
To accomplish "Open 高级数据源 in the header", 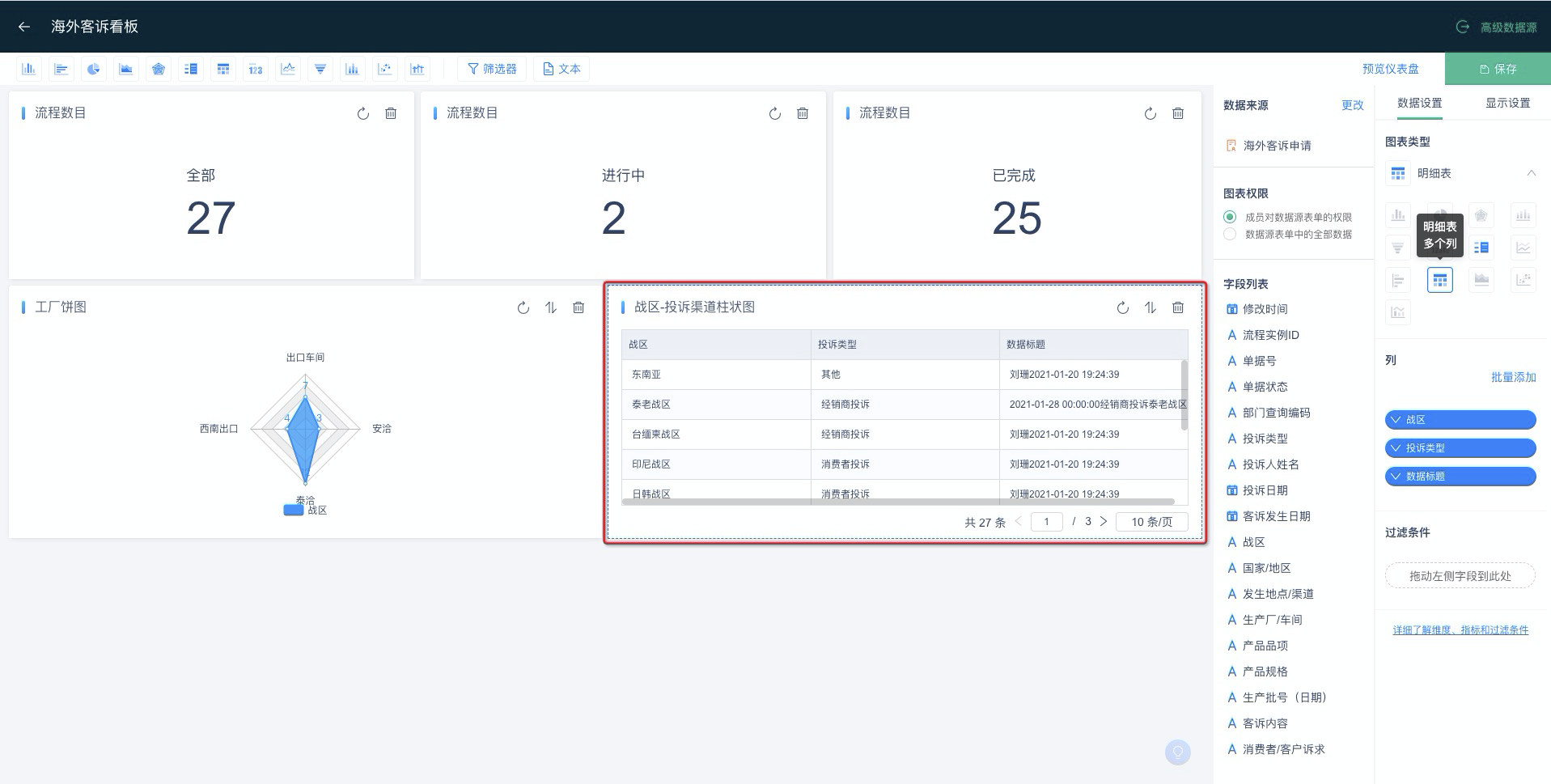I will (x=1496, y=27).
